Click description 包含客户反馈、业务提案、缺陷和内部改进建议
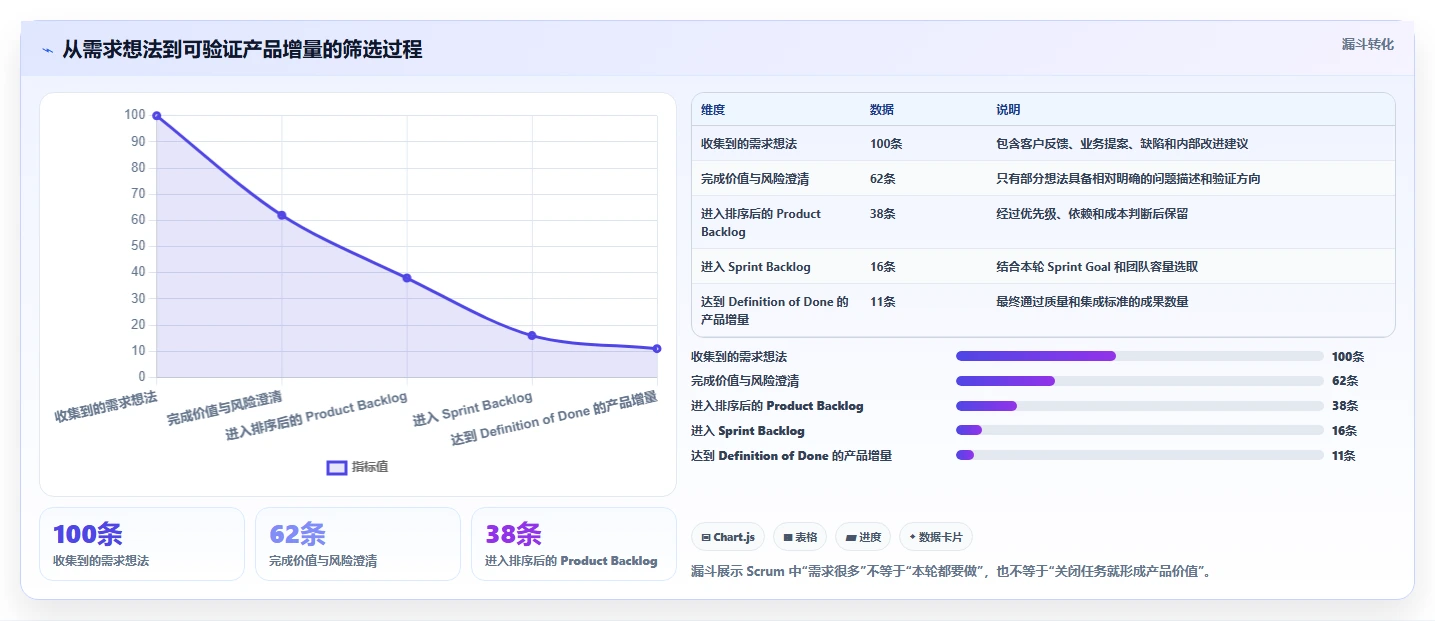1435x621 pixels. coord(1122,144)
